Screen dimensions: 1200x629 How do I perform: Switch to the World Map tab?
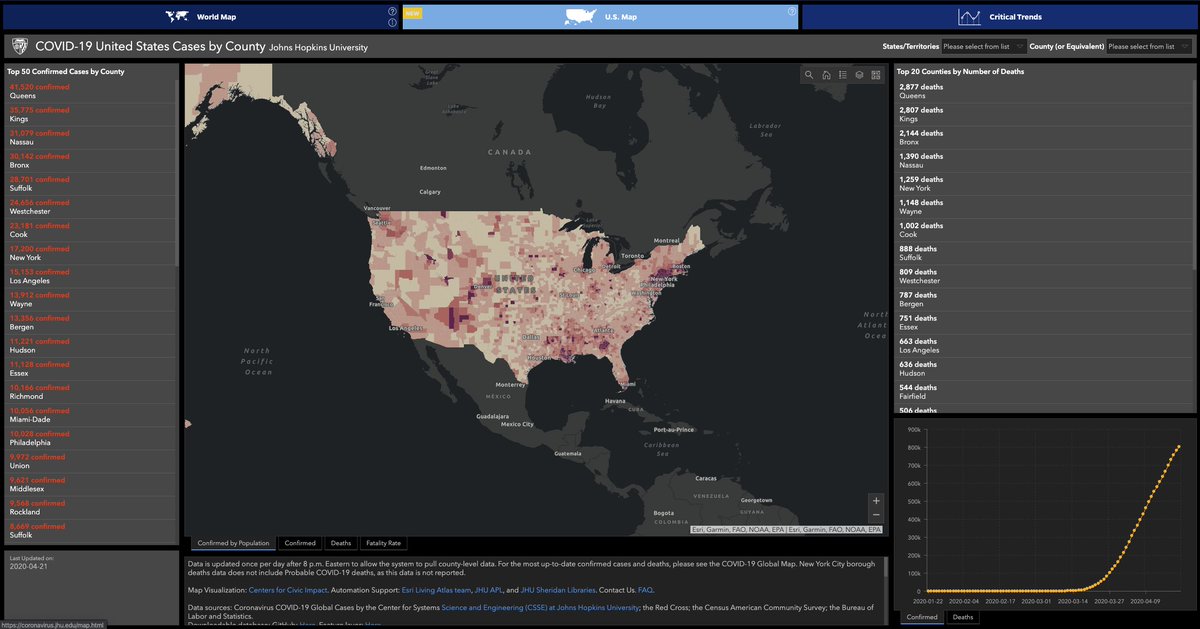(200, 17)
